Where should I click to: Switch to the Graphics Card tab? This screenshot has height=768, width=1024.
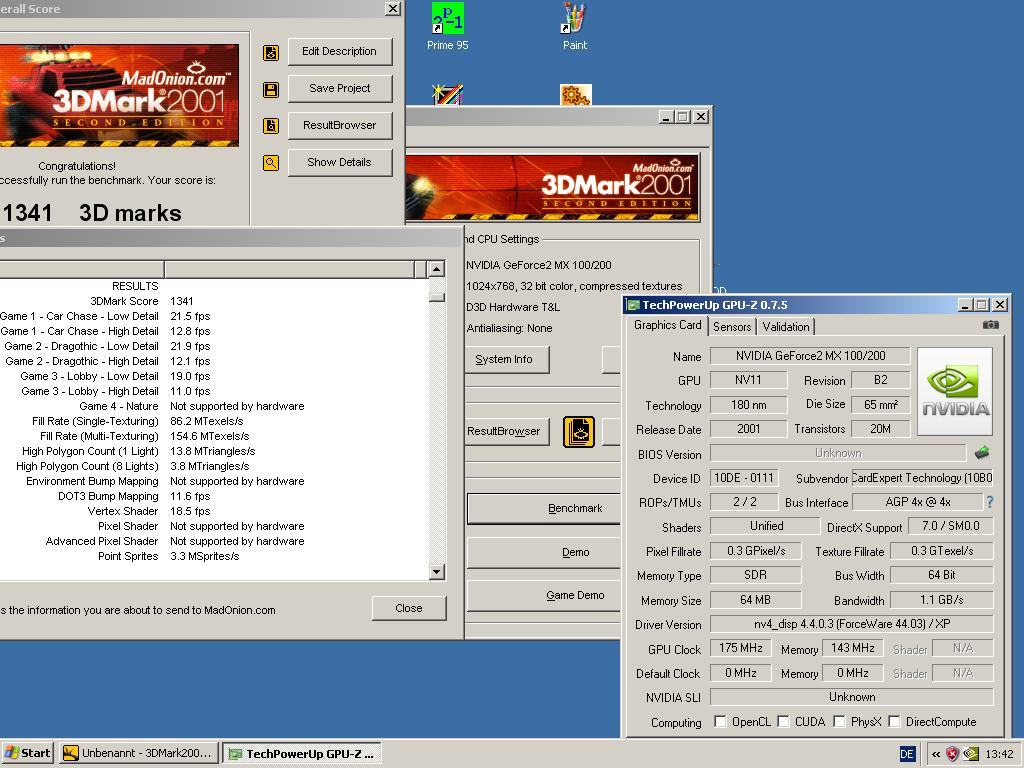[x=667, y=325]
